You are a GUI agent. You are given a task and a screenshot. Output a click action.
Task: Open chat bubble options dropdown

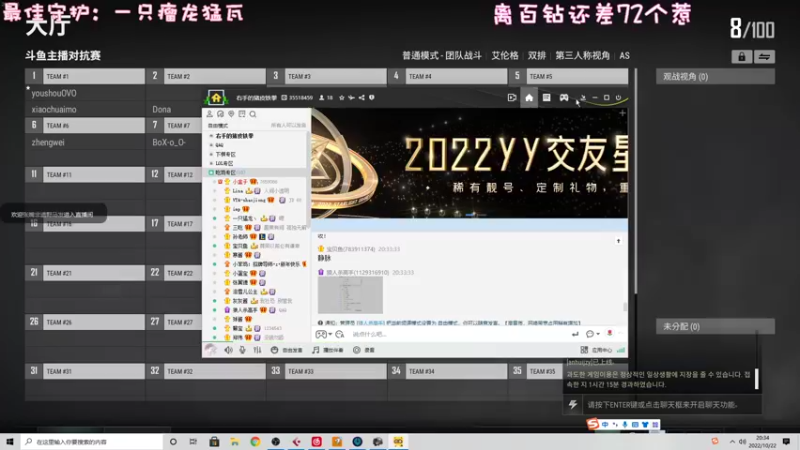tap(592, 334)
